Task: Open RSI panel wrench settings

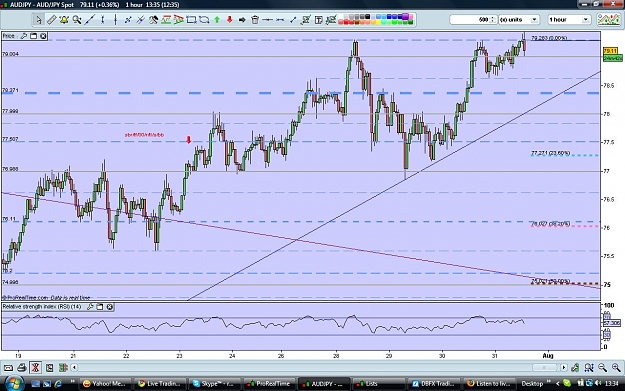Action: click(90, 307)
